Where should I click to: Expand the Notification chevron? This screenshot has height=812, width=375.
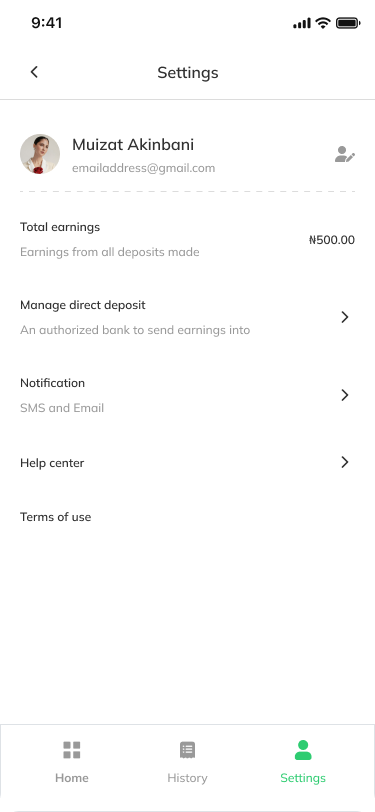tap(345, 396)
